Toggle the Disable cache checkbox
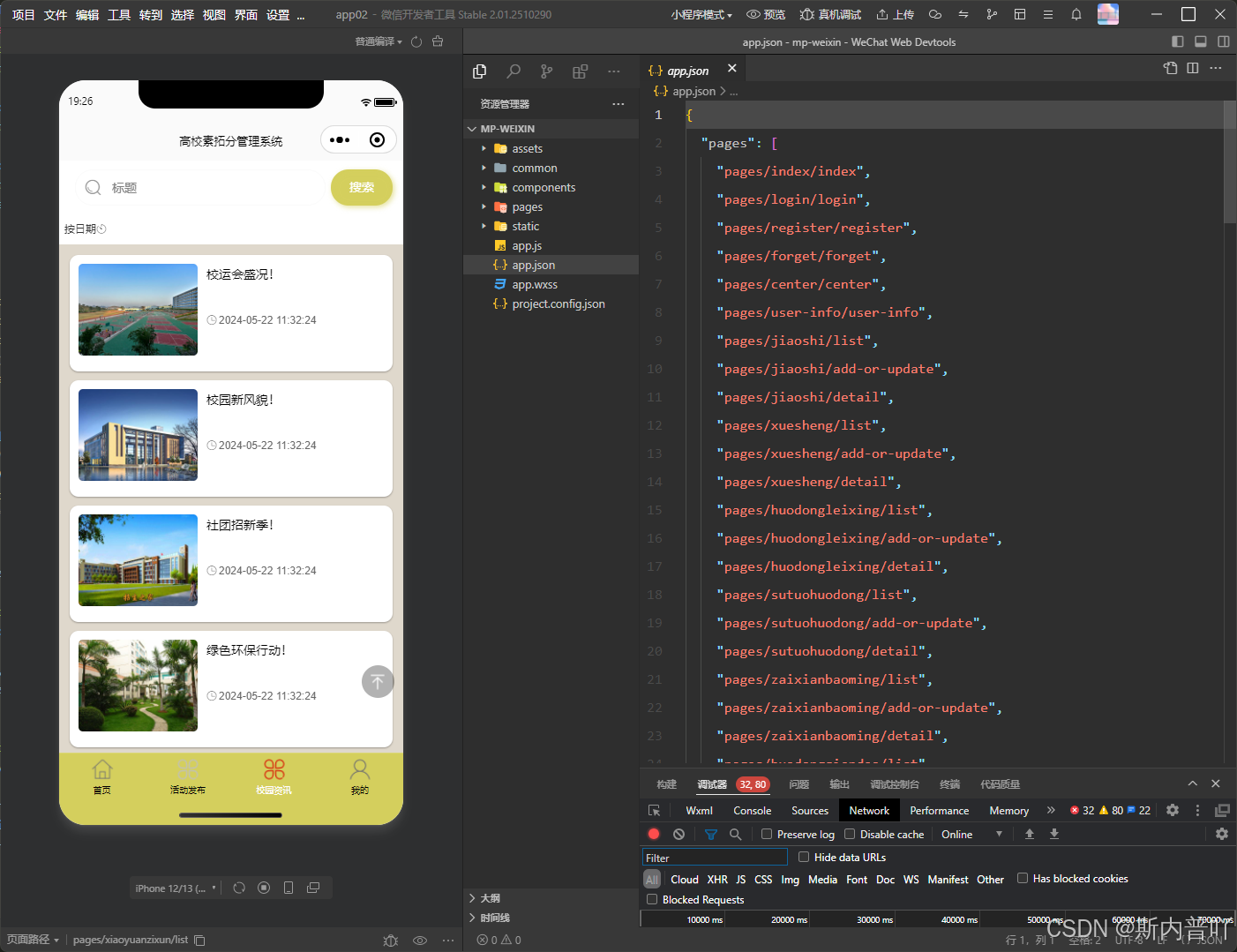 pyautogui.click(x=850, y=834)
